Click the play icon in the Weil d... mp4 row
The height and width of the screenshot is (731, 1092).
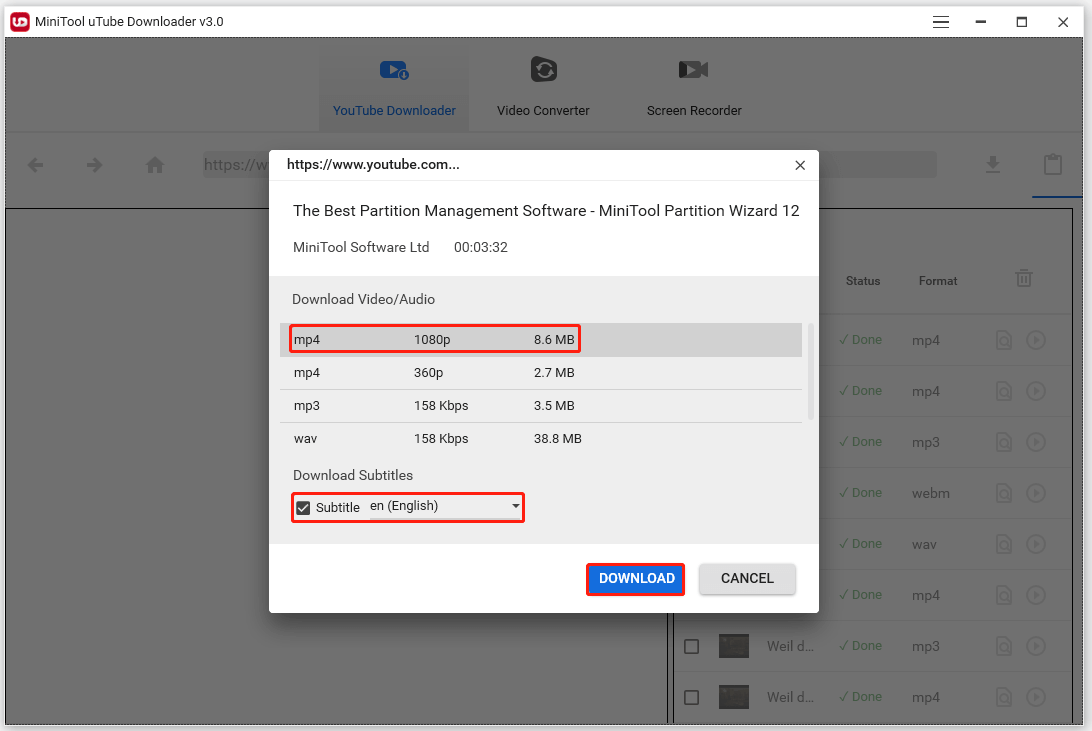tap(1036, 697)
